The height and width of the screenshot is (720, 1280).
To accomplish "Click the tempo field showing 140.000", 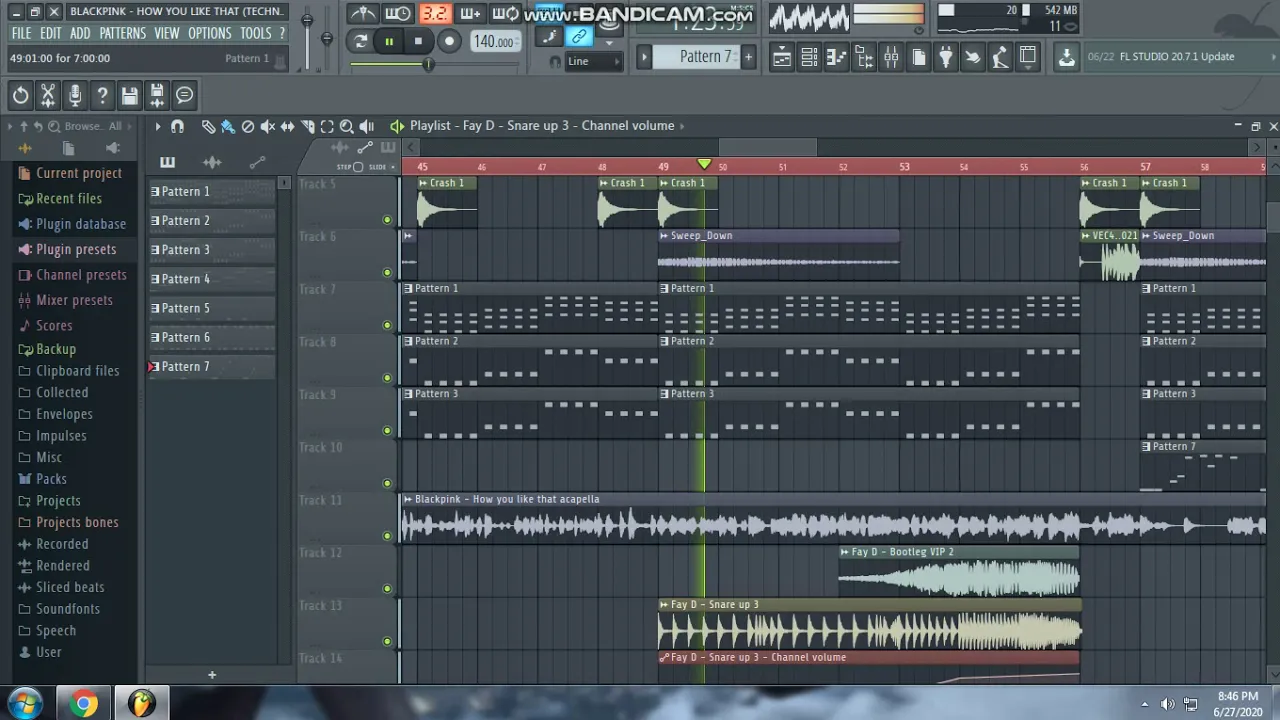I will point(494,41).
